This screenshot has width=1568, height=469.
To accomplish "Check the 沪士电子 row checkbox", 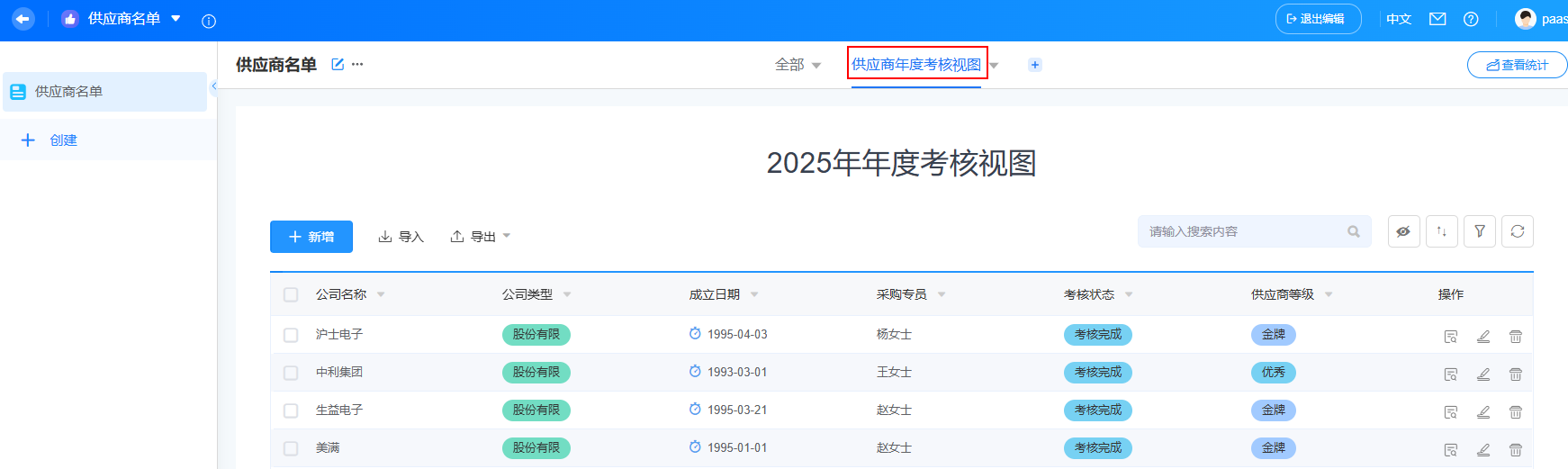I will pyautogui.click(x=291, y=335).
